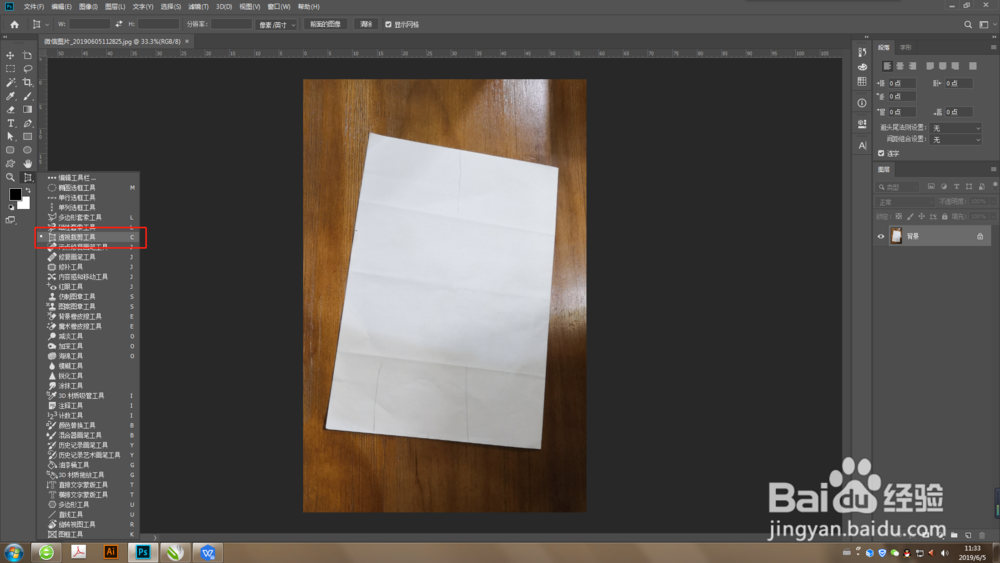
Task: Open the layer blend mode 正常 dropdown
Action: pyautogui.click(x=906, y=202)
